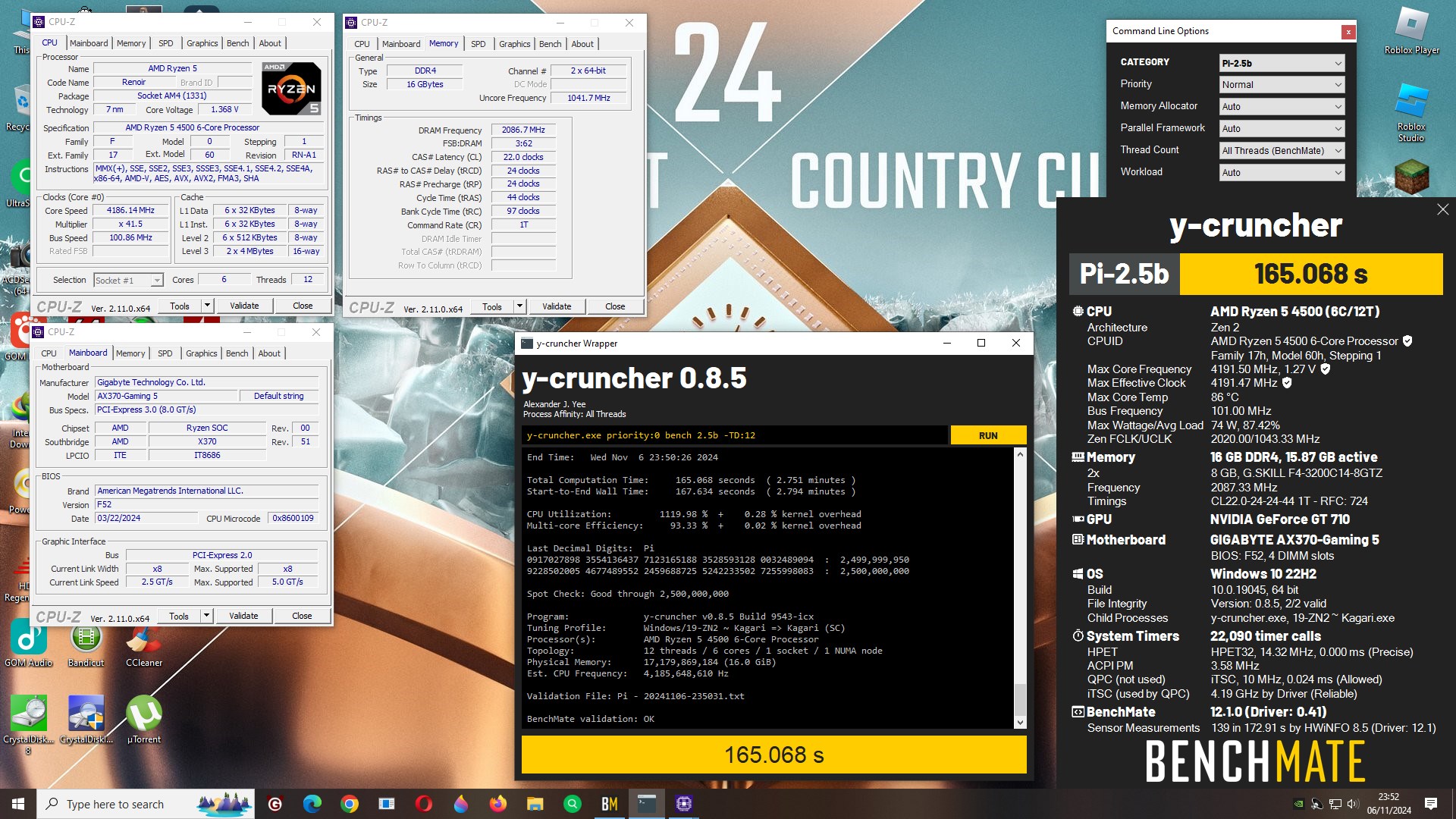
Task: Expand the Workload dropdown
Action: pos(1282,173)
